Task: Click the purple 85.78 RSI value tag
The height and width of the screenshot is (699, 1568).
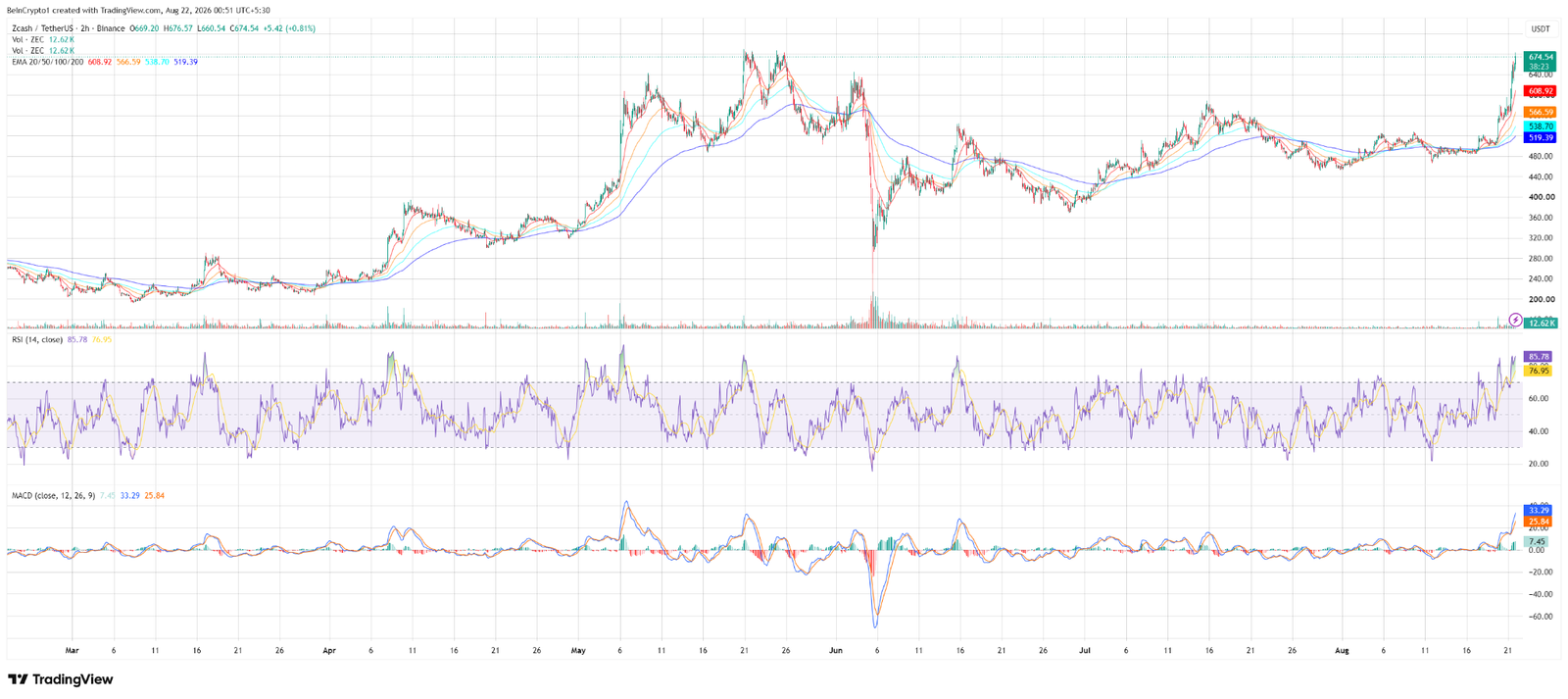Action: coord(1539,357)
